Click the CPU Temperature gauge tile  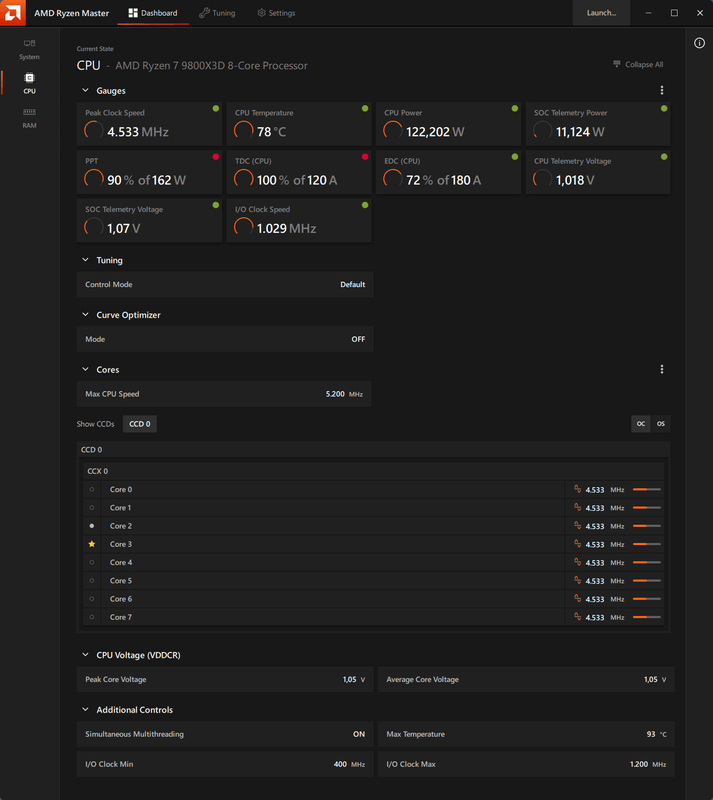point(298,122)
